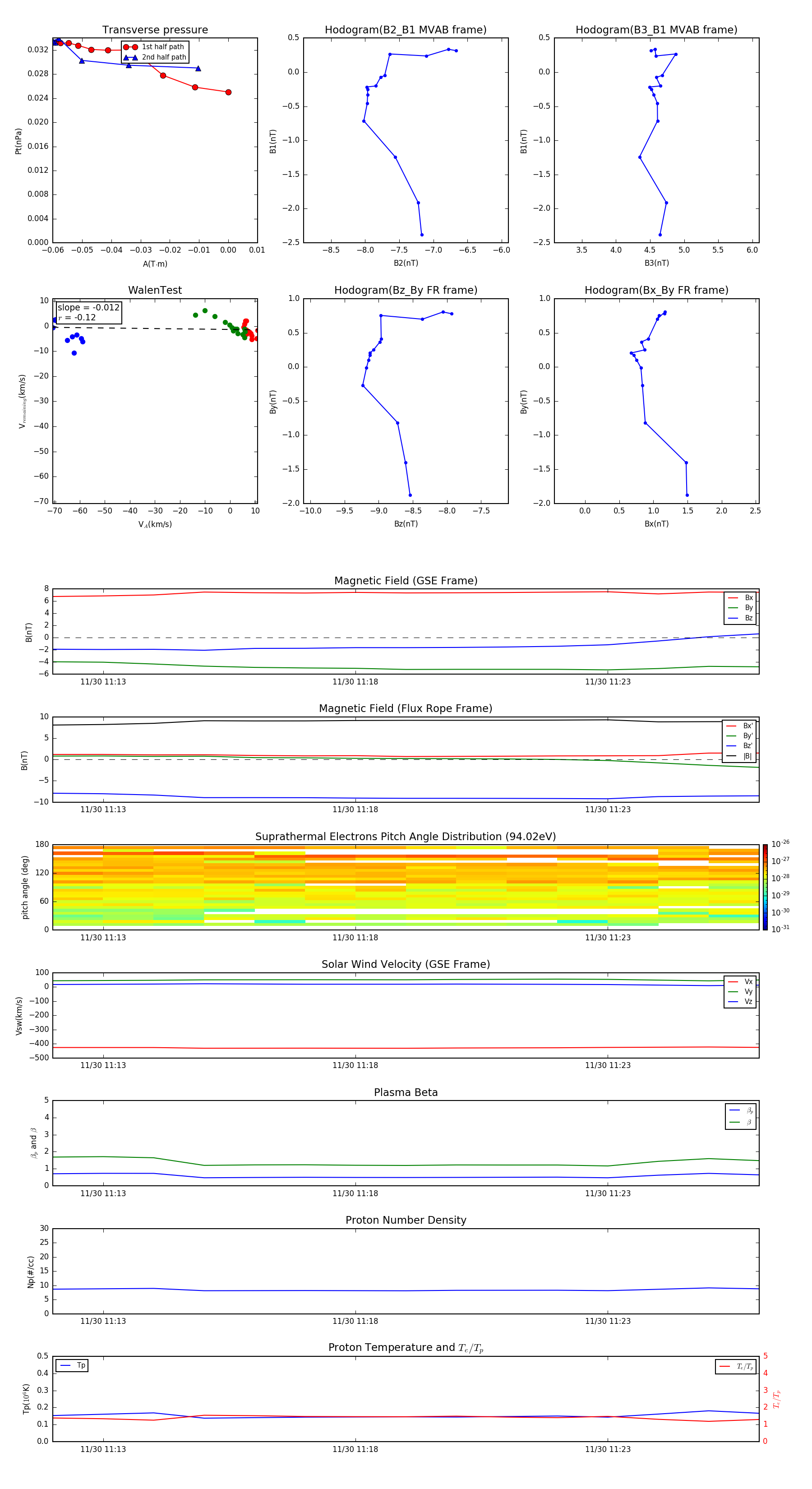Click the Tp legend entry

72,1366
